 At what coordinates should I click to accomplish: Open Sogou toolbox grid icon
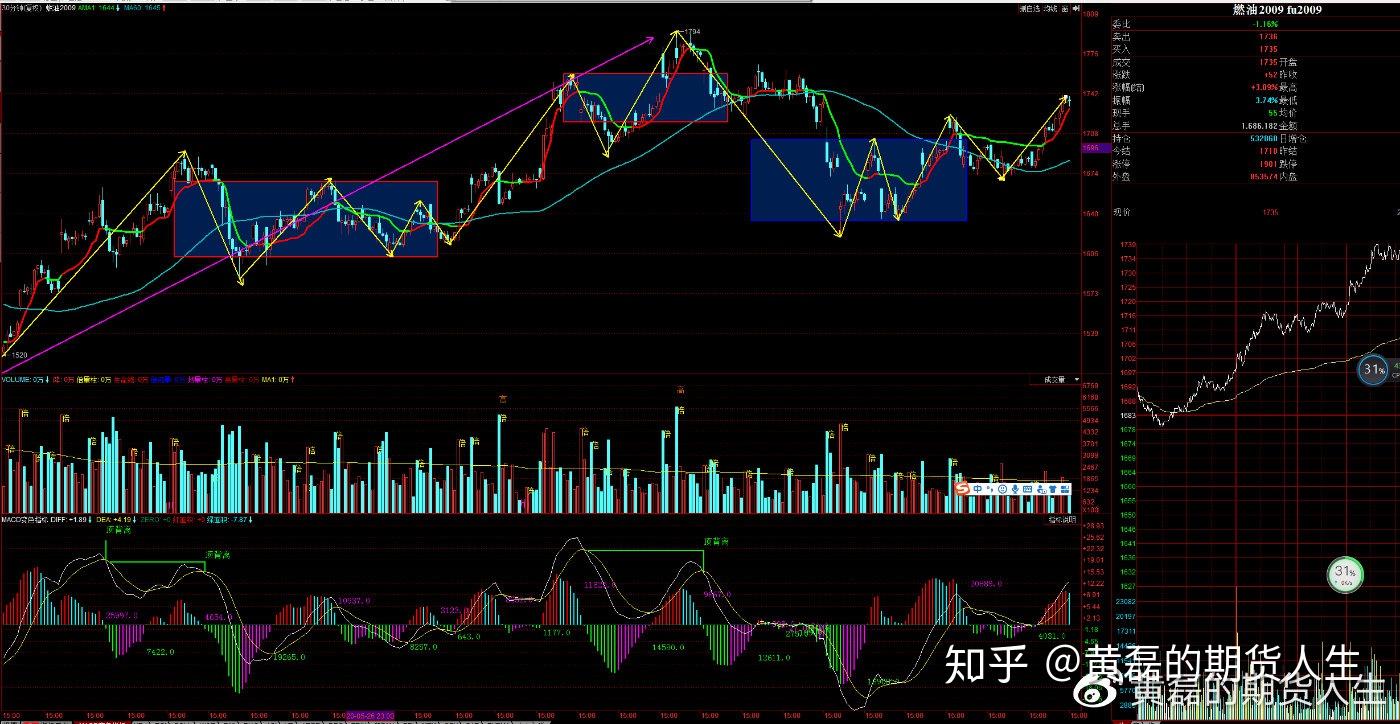[x=1067, y=489]
